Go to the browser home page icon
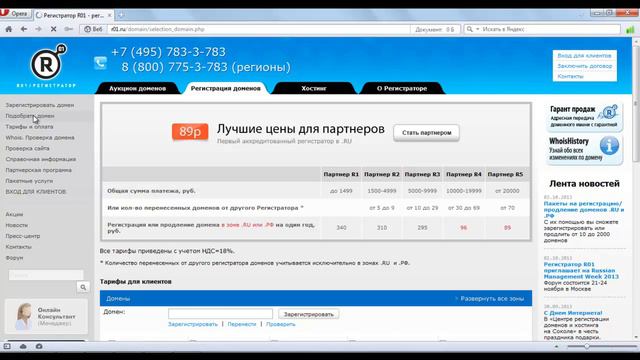Image resolution: width=640 pixels, height=360 pixels. [x=9, y=29]
